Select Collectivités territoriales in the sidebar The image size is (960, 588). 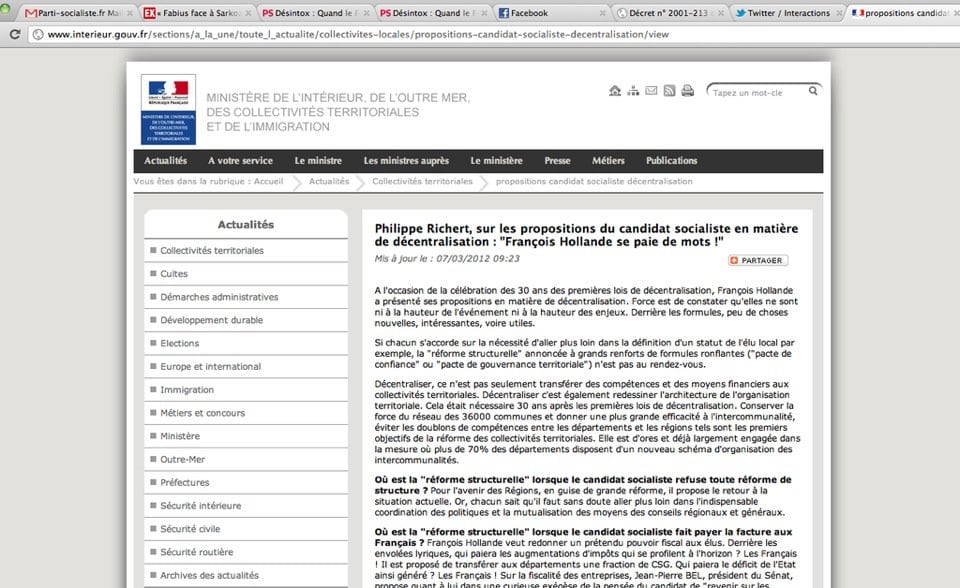point(212,250)
